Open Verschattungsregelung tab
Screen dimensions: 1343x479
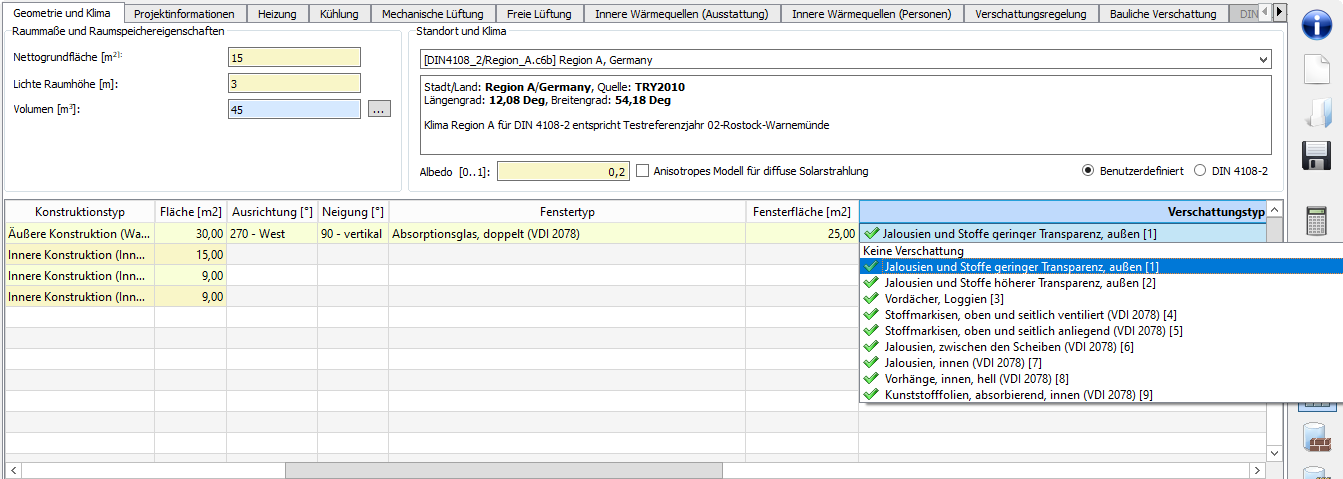click(1031, 14)
